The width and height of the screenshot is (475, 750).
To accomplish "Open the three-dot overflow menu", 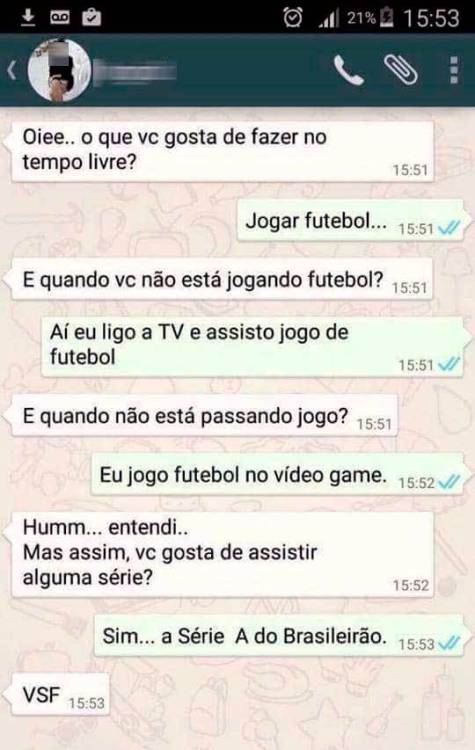I will (453, 70).
